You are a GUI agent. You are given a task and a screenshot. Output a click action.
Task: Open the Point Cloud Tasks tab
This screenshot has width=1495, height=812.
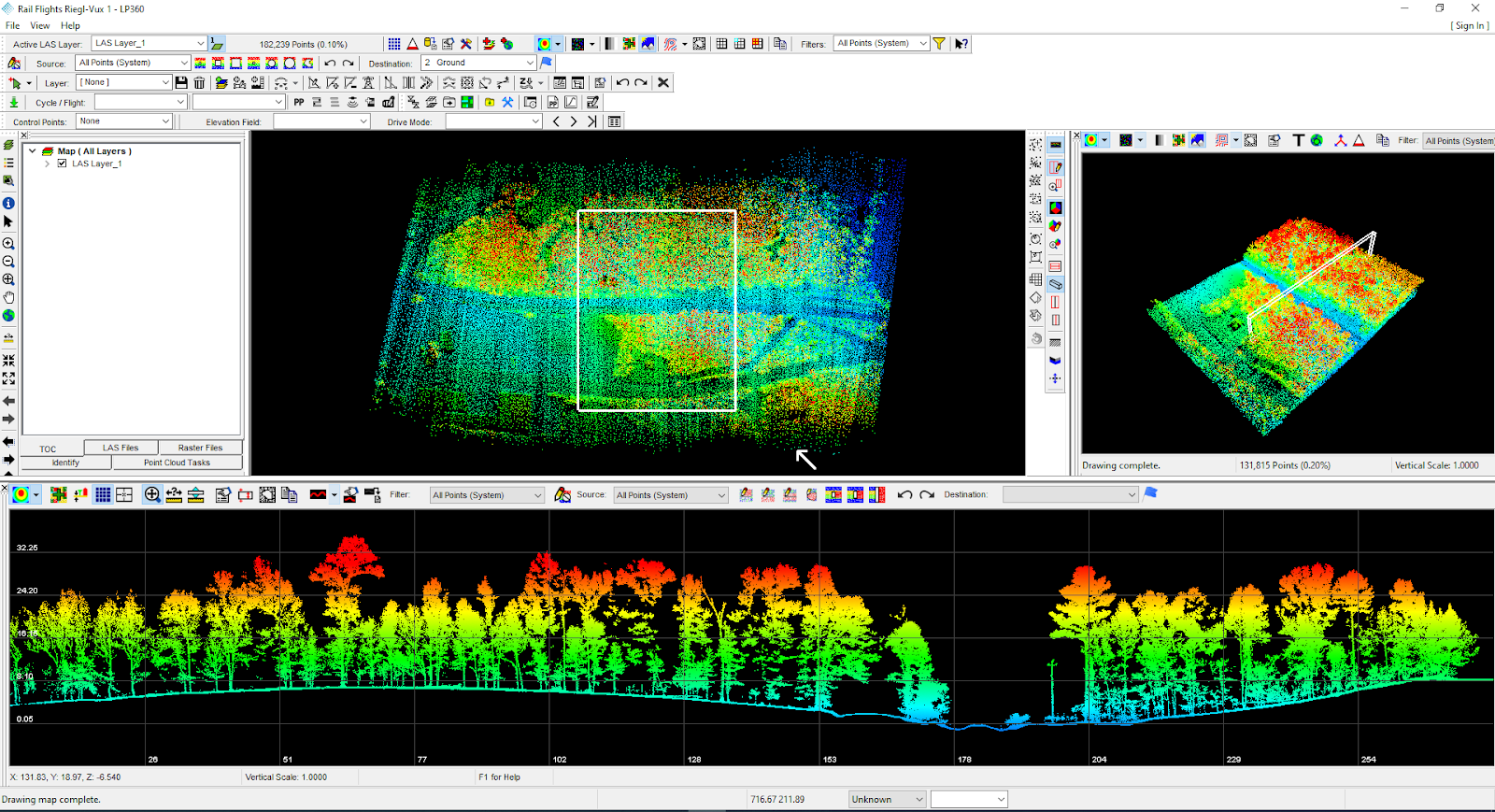click(177, 463)
